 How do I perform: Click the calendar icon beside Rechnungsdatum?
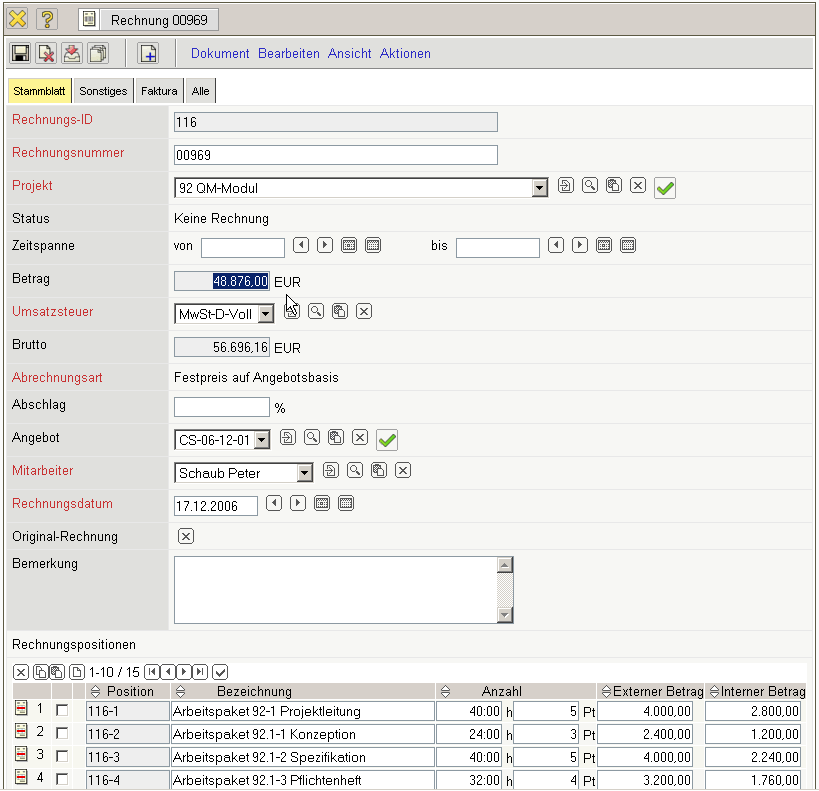point(322,504)
